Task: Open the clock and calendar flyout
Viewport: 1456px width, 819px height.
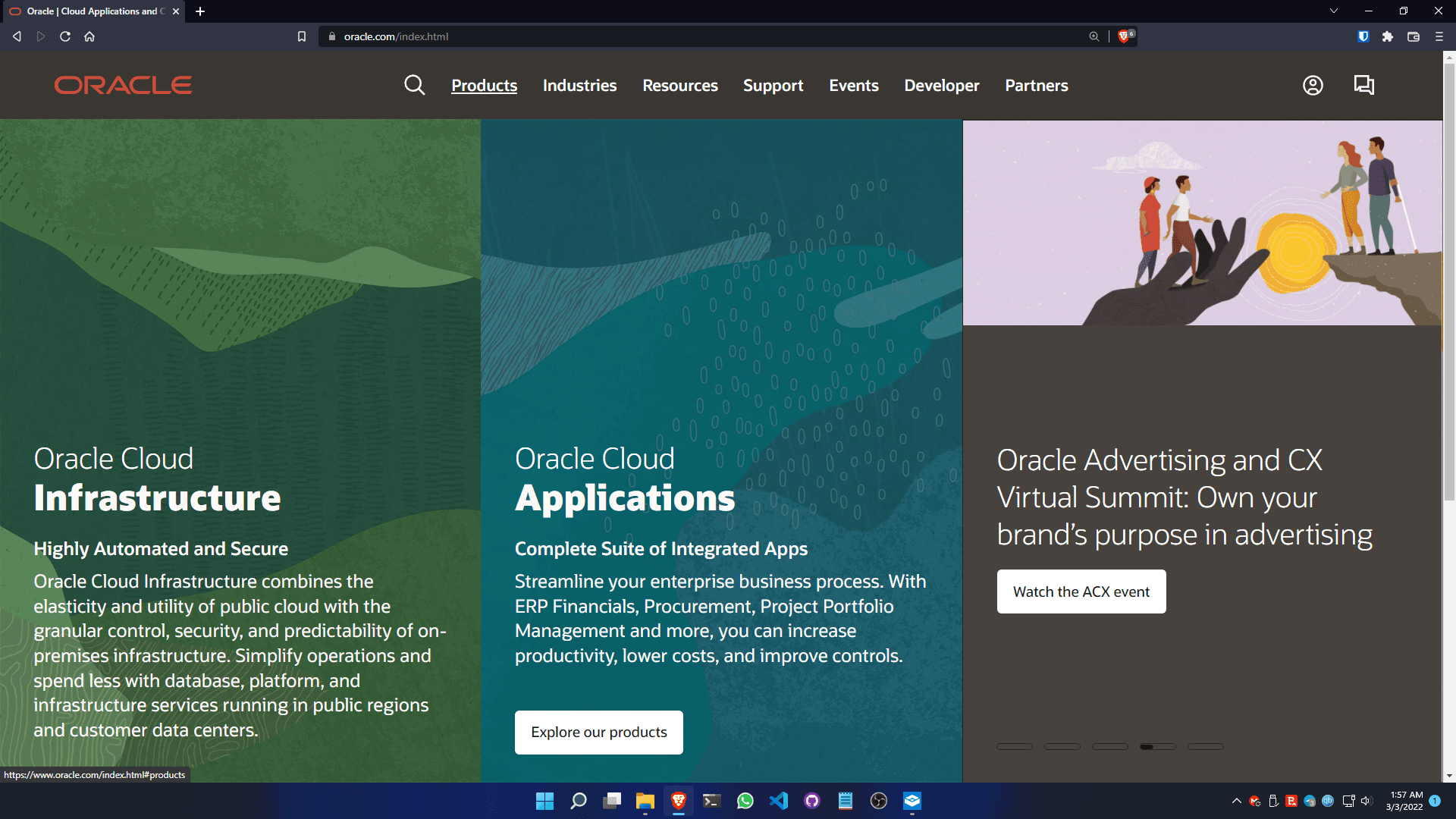Action: [x=1404, y=801]
